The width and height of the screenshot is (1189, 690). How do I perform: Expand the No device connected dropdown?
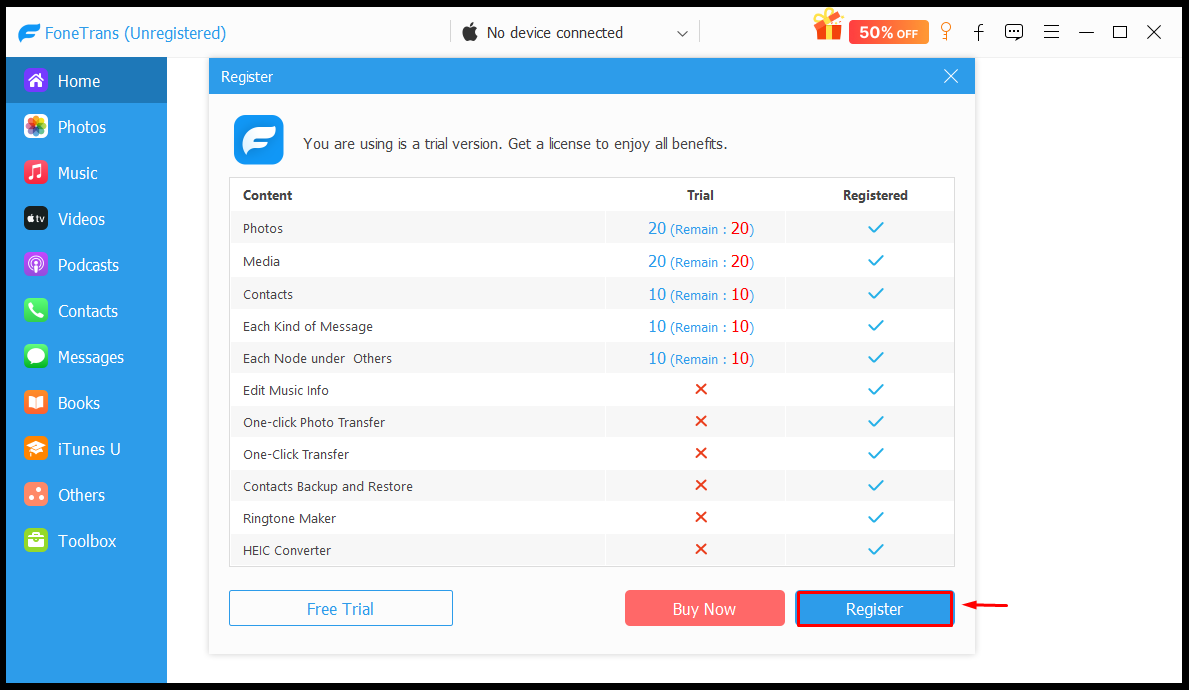click(x=575, y=33)
